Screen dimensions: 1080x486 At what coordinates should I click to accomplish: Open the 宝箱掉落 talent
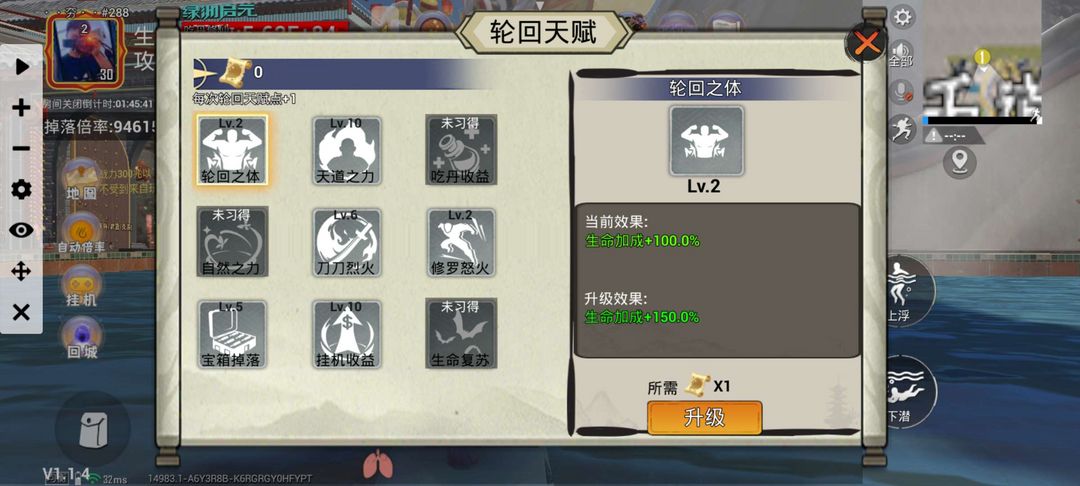point(232,334)
